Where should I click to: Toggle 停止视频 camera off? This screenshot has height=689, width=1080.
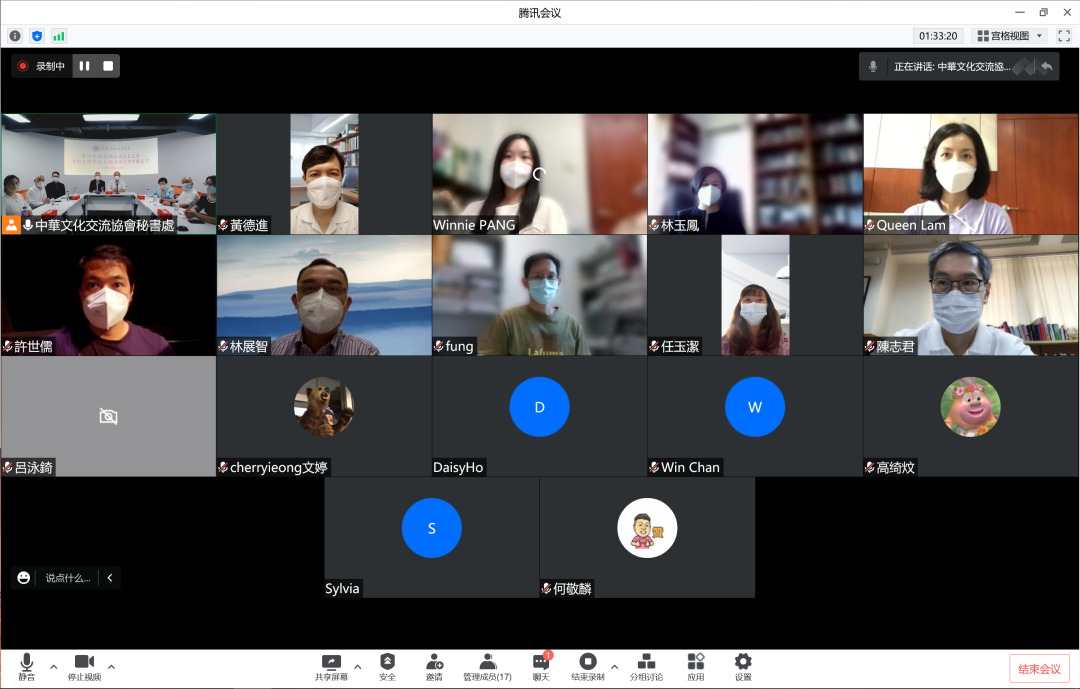click(84, 666)
